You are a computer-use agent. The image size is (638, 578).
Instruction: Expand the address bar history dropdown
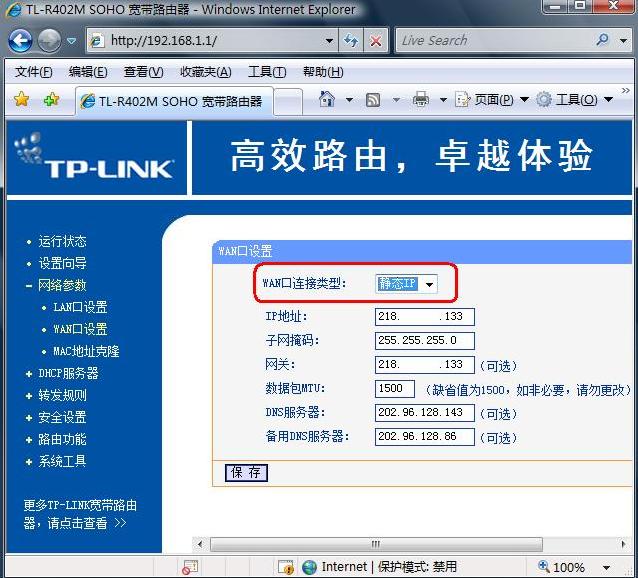[329, 41]
